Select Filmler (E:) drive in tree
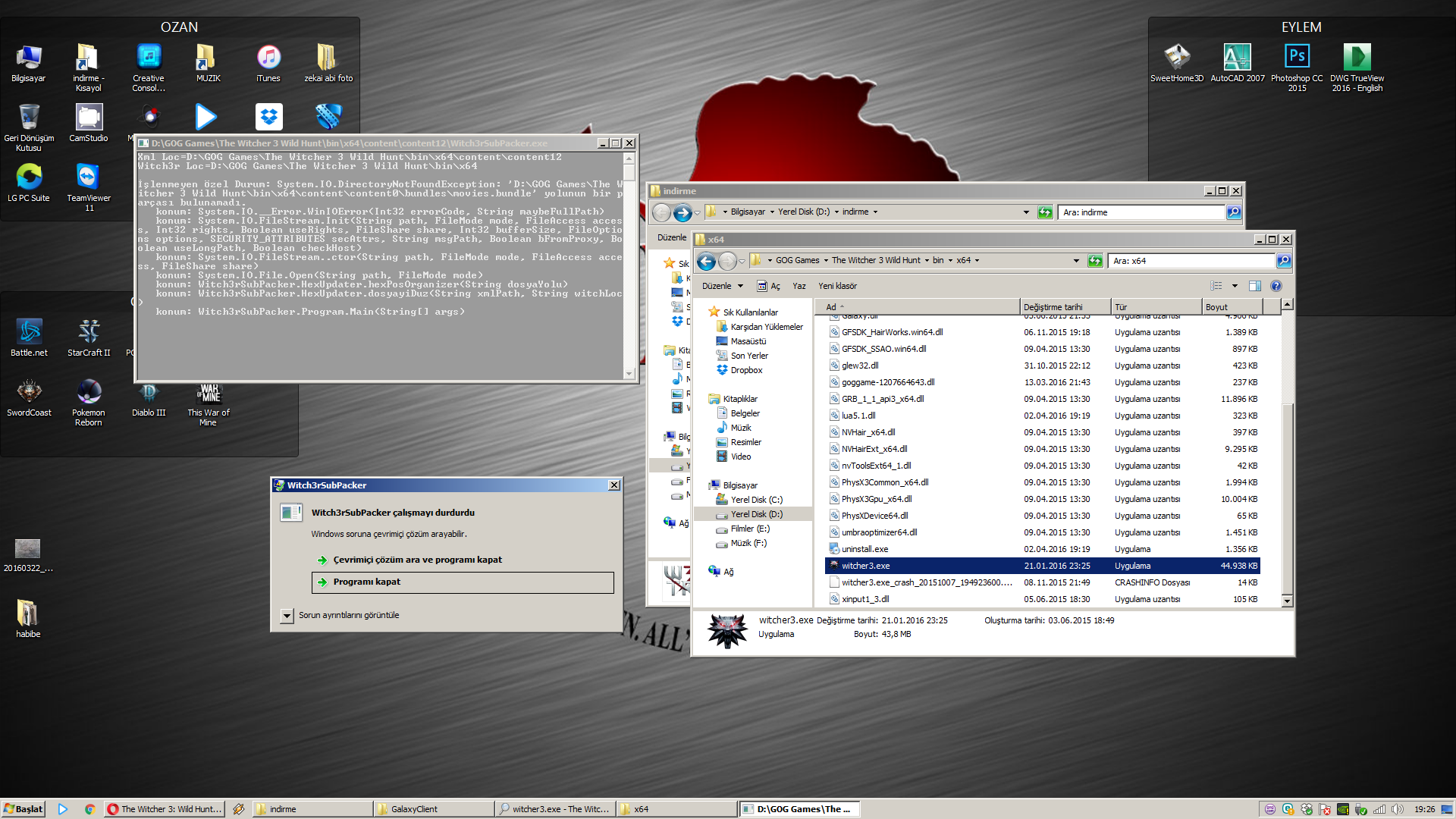This screenshot has height=819, width=1456. (x=742, y=529)
